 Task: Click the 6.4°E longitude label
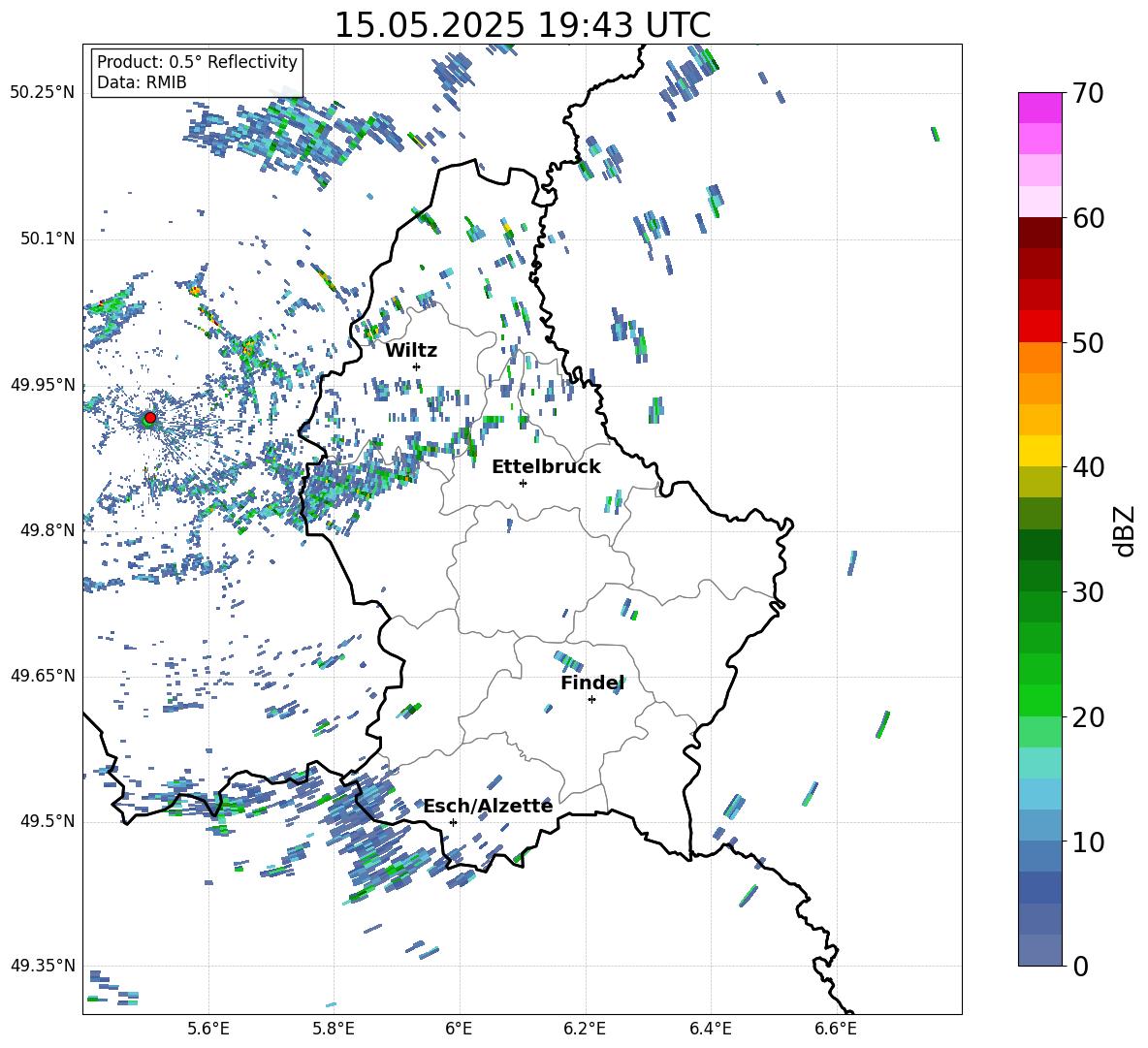(710, 1030)
